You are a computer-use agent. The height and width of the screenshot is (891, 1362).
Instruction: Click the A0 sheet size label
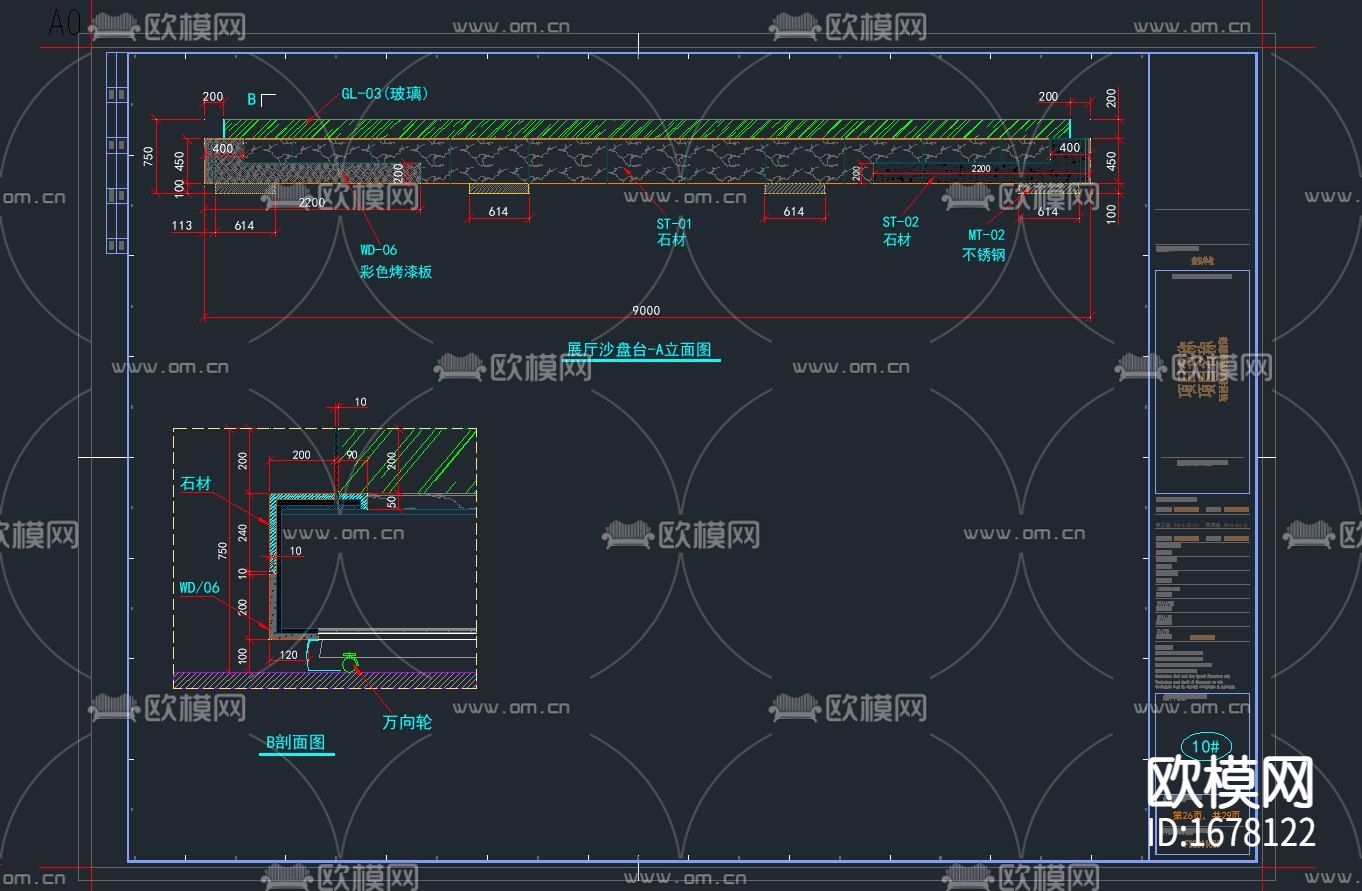click(x=65, y=24)
